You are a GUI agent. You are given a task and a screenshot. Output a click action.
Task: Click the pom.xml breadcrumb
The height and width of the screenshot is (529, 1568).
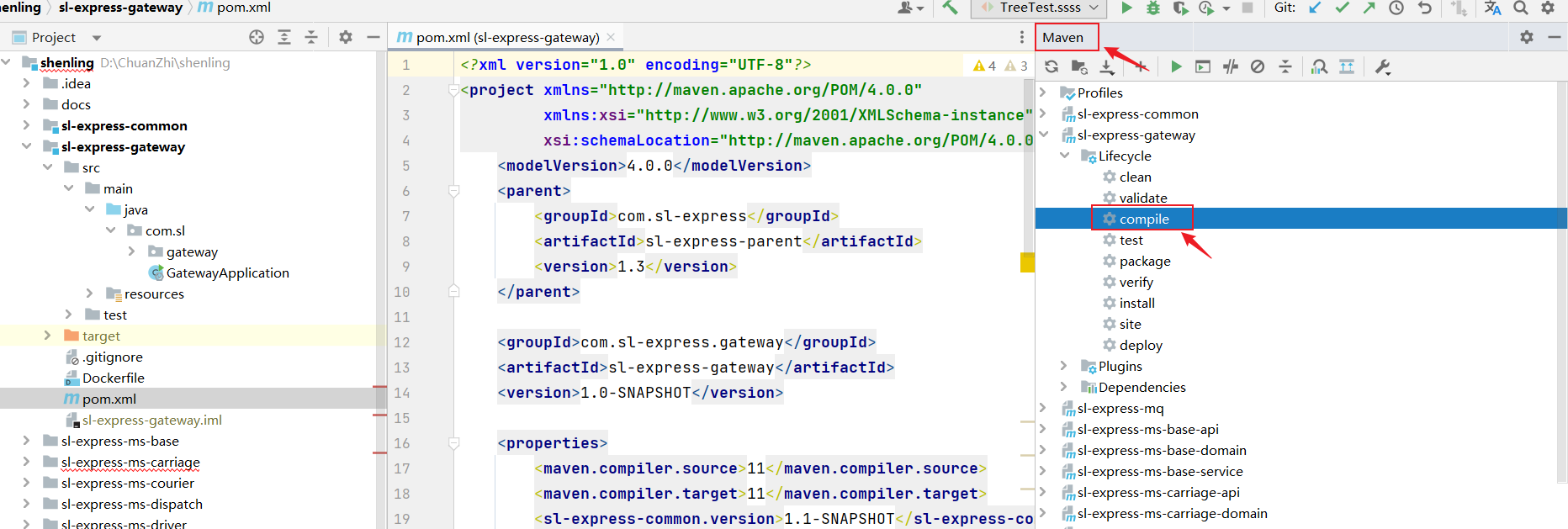click(x=235, y=8)
